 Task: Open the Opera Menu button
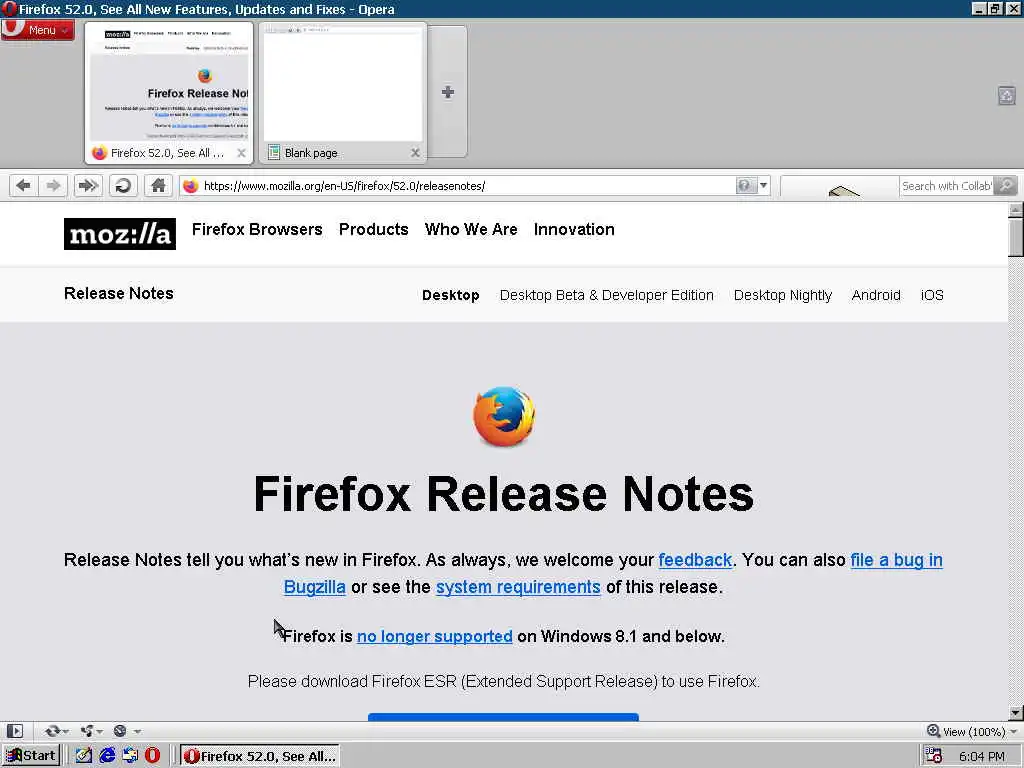37,30
